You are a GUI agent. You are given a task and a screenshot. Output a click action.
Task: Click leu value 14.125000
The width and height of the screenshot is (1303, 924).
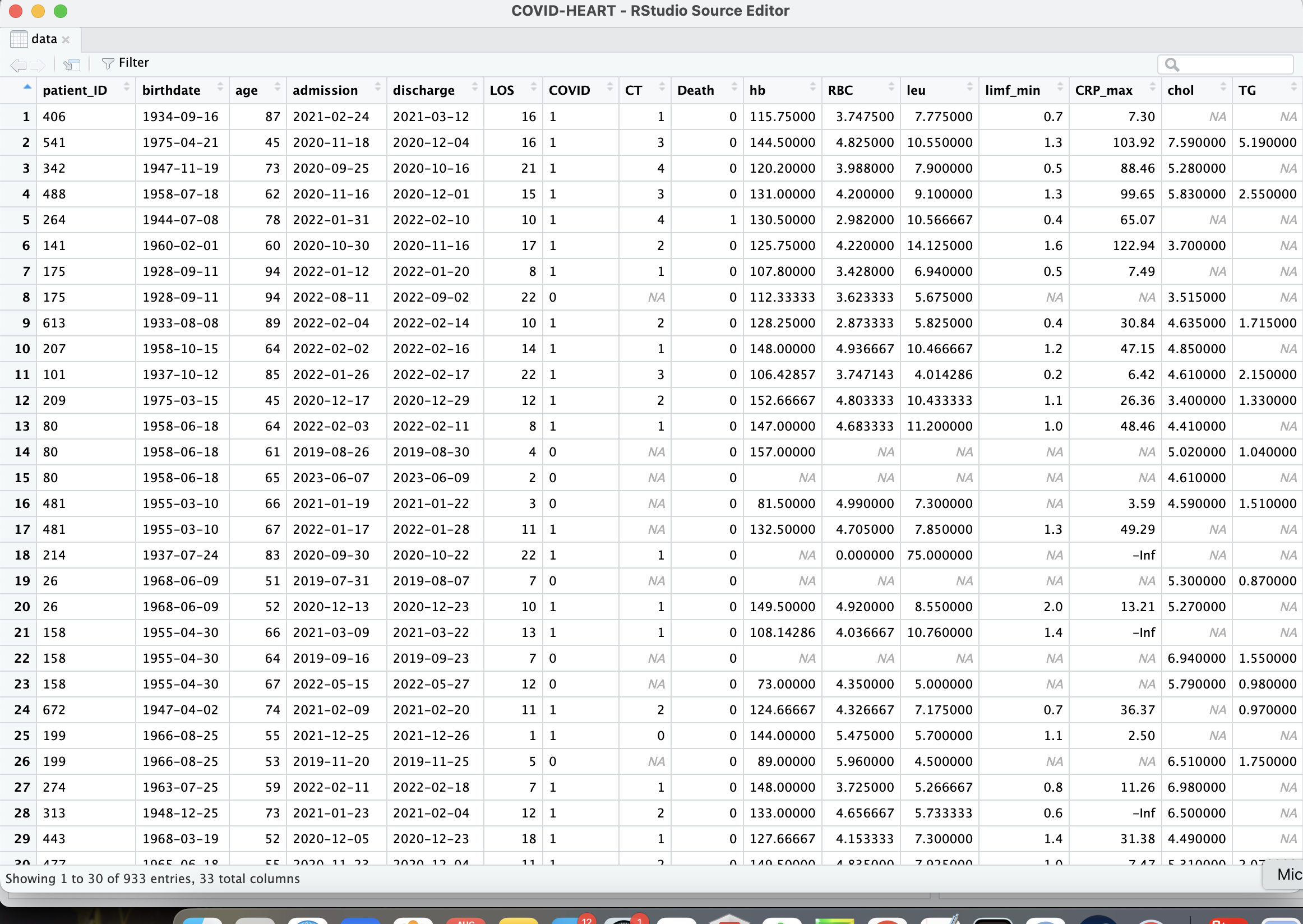(940, 246)
